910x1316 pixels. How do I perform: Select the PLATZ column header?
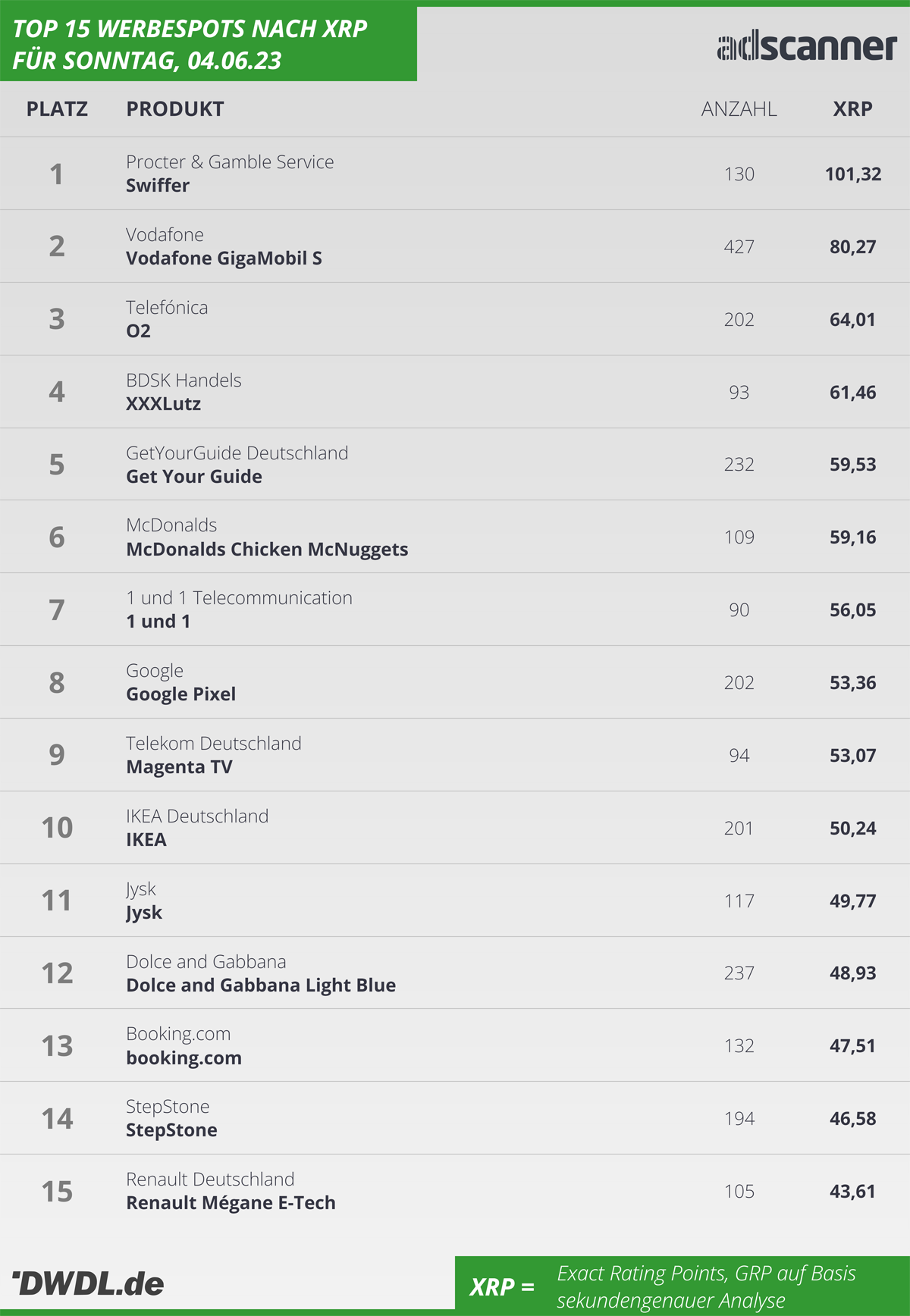coord(57,109)
